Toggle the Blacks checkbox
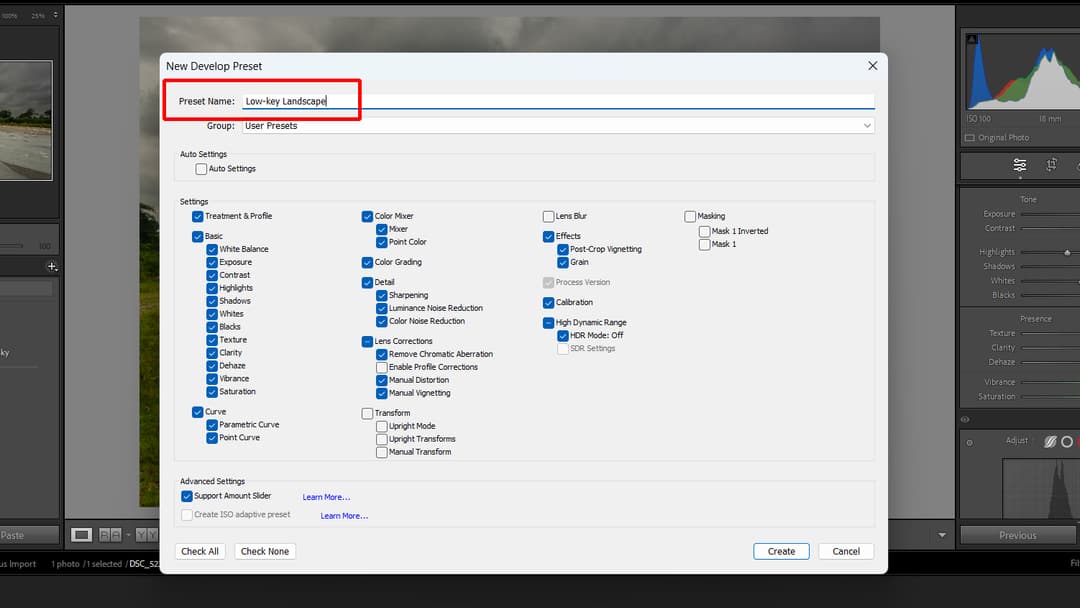The image size is (1080, 608). (212, 327)
